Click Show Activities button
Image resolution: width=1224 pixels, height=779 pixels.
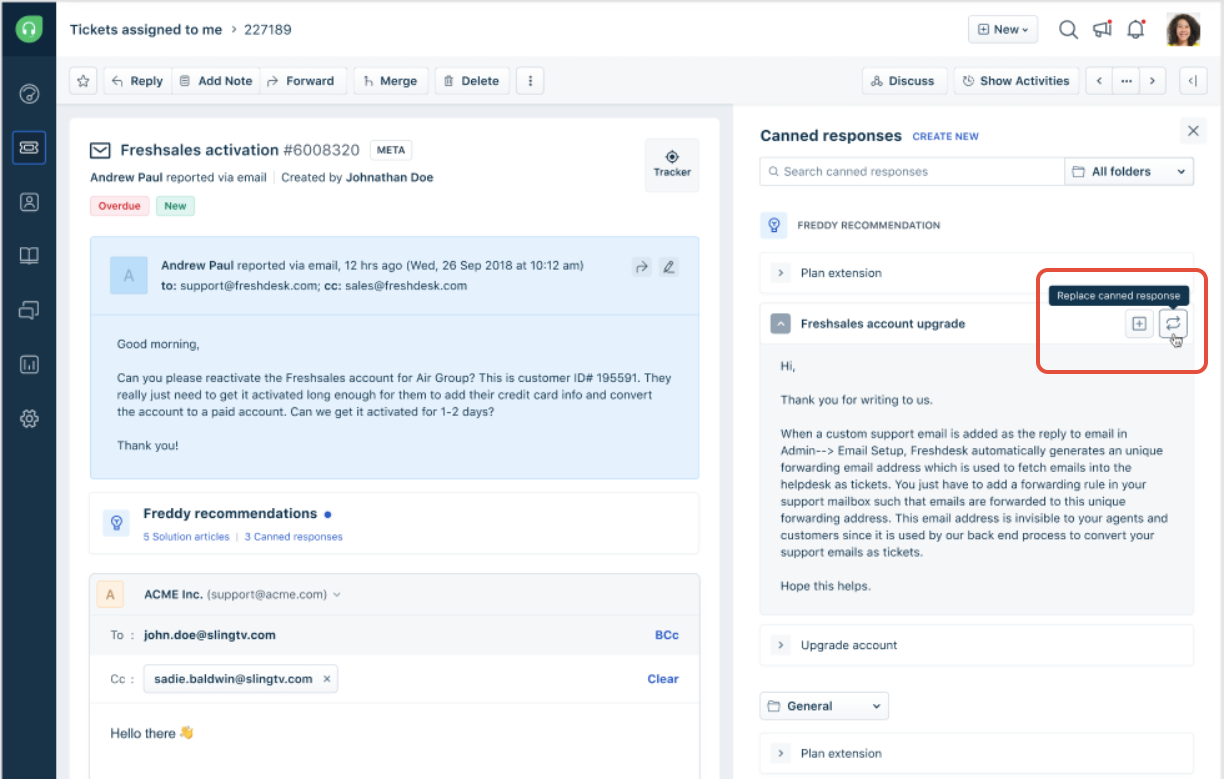pos(1016,81)
